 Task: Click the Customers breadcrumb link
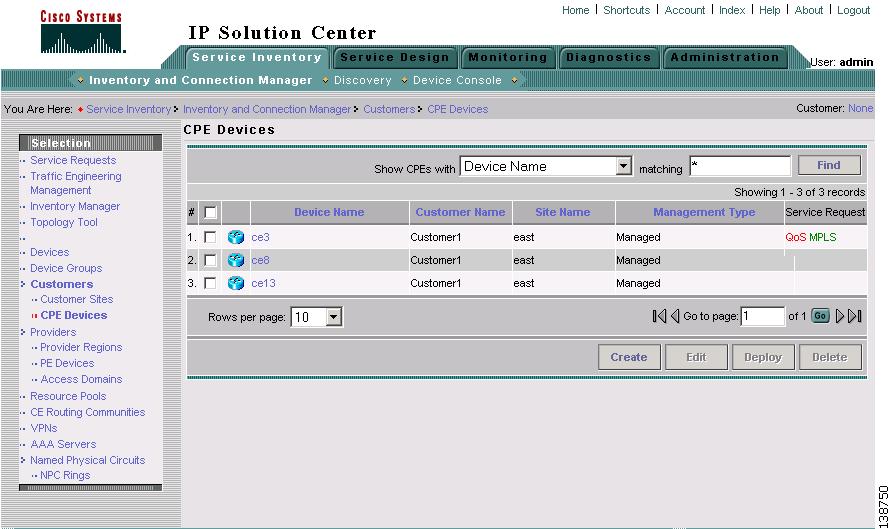[389, 109]
